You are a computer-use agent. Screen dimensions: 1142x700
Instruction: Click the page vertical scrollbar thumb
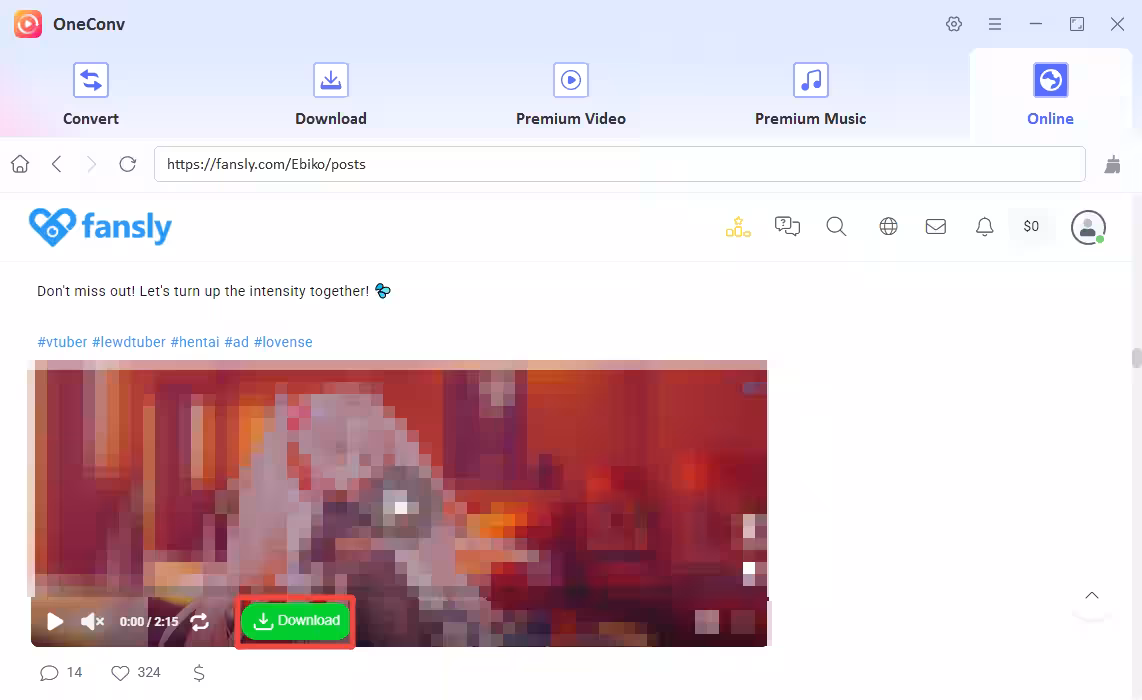(x=1136, y=358)
